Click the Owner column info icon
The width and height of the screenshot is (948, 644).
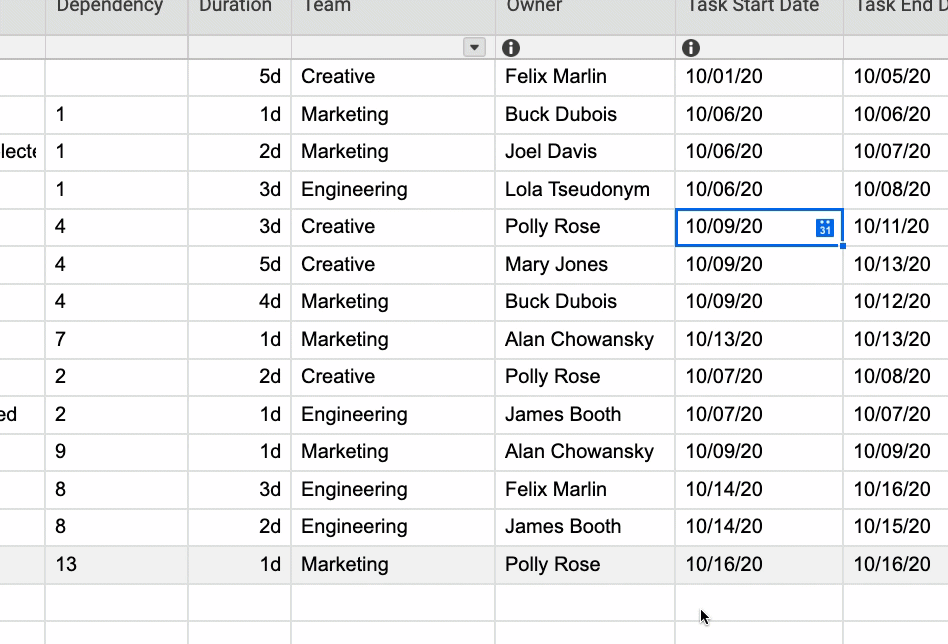[511, 48]
